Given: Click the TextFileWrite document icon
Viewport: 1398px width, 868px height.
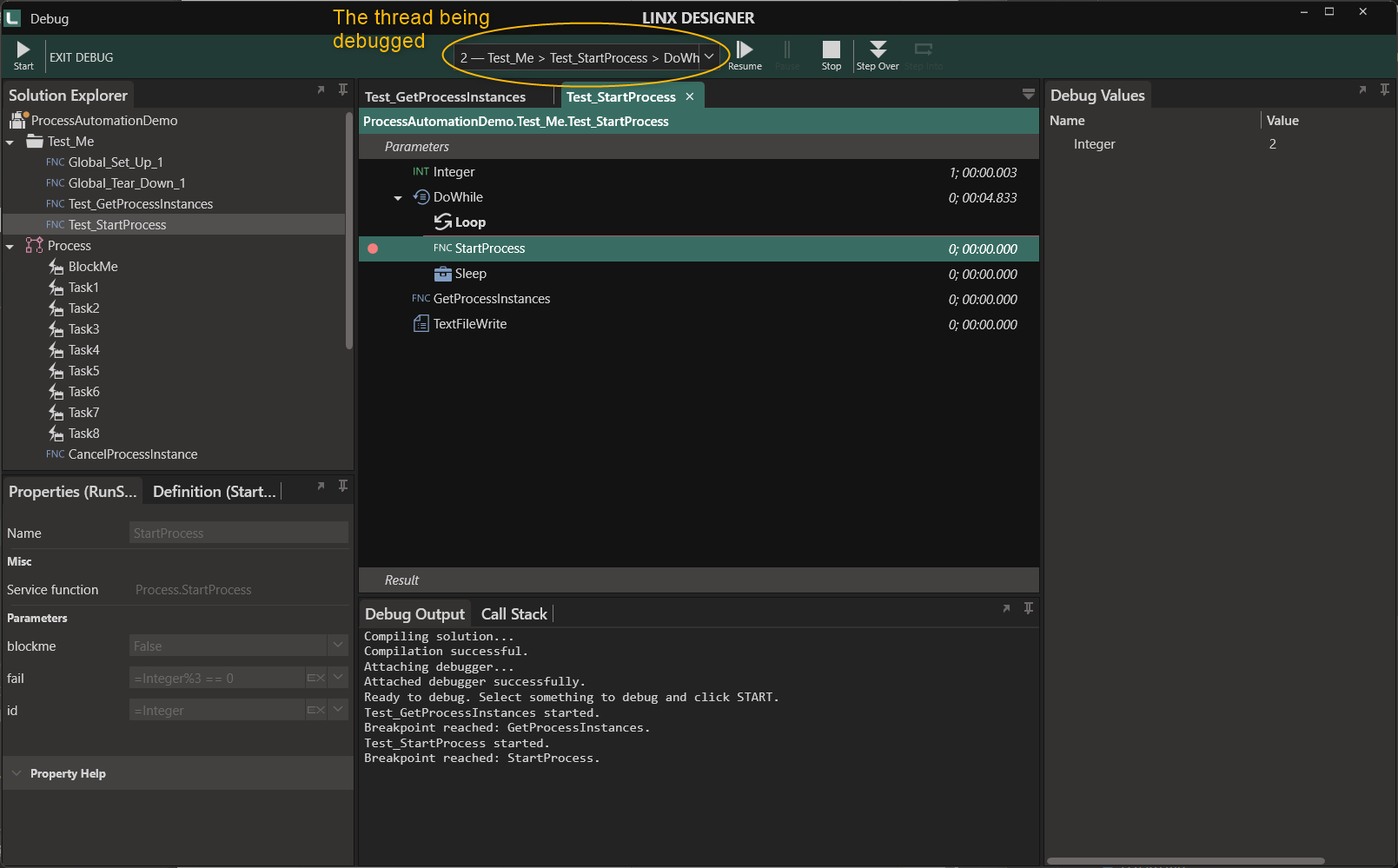Looking at the screenshot, I should [421, 324].
